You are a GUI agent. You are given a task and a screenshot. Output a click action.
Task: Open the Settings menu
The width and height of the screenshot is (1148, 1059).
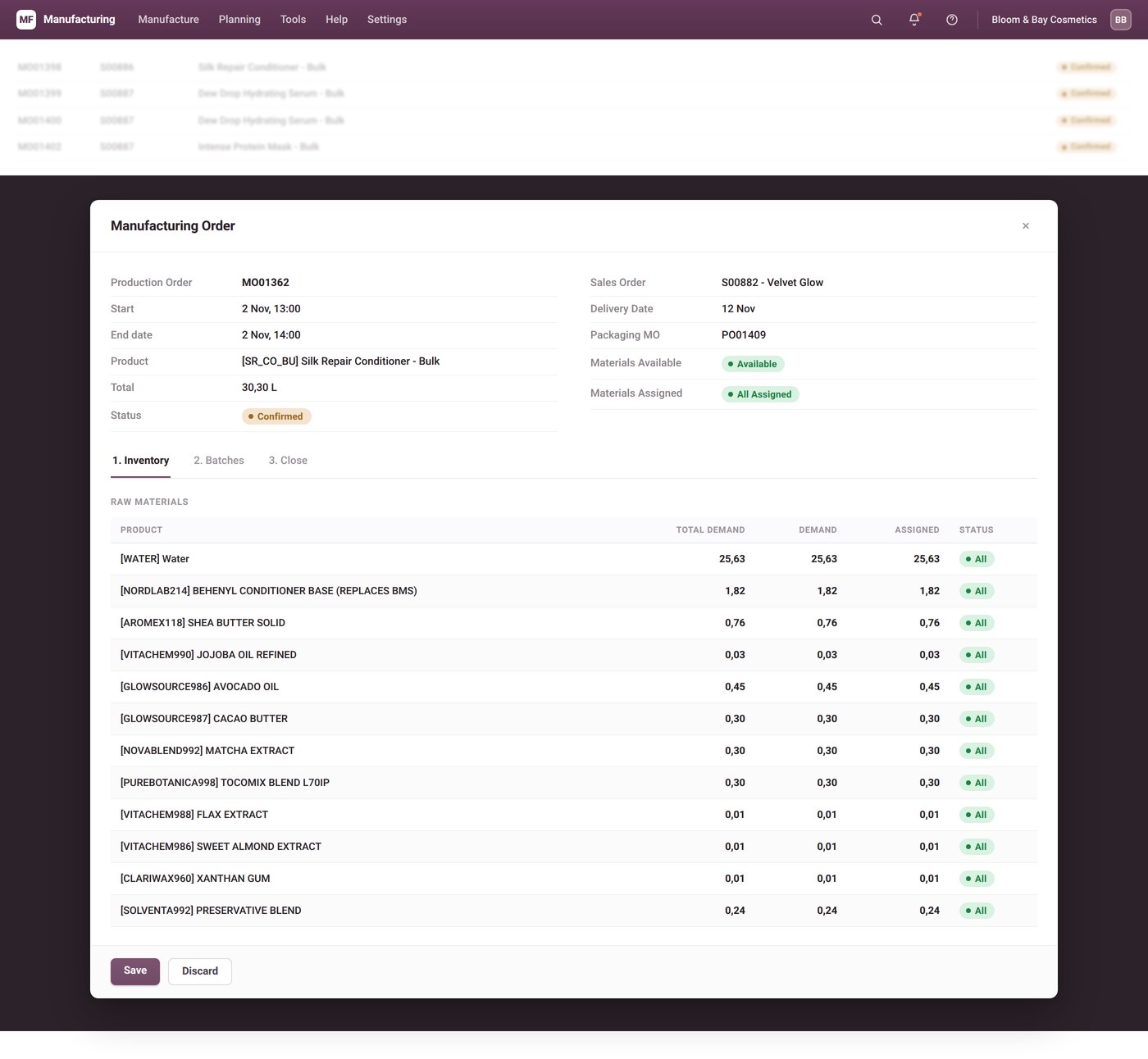point(387,20)
